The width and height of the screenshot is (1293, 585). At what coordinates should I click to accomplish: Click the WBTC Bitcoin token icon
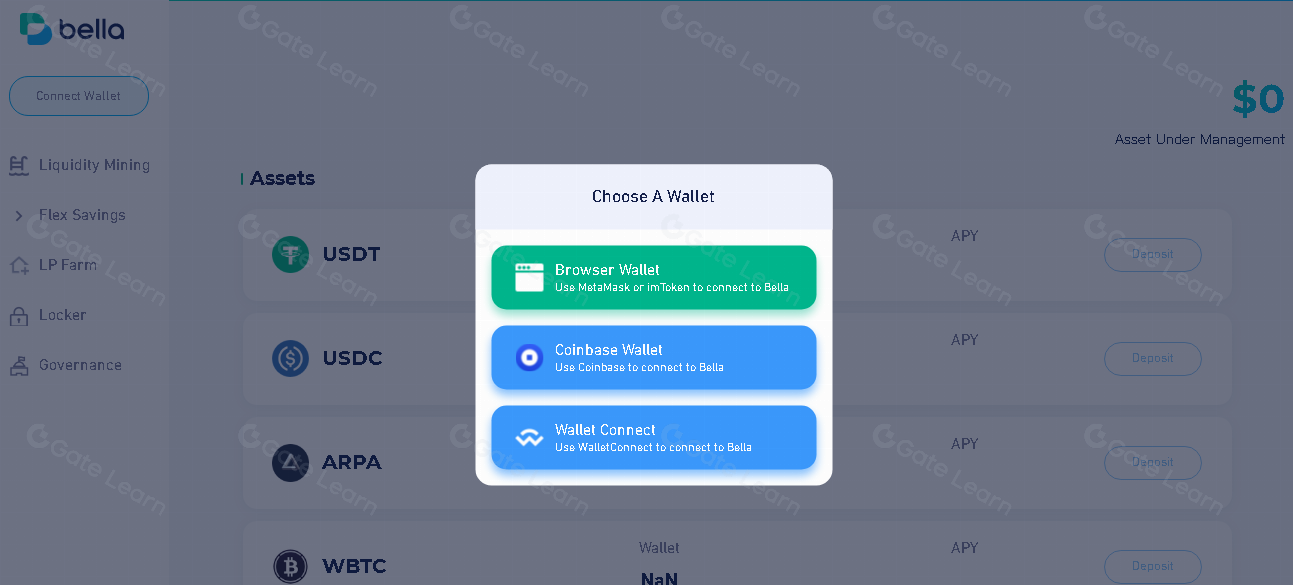tap(290, 566)
